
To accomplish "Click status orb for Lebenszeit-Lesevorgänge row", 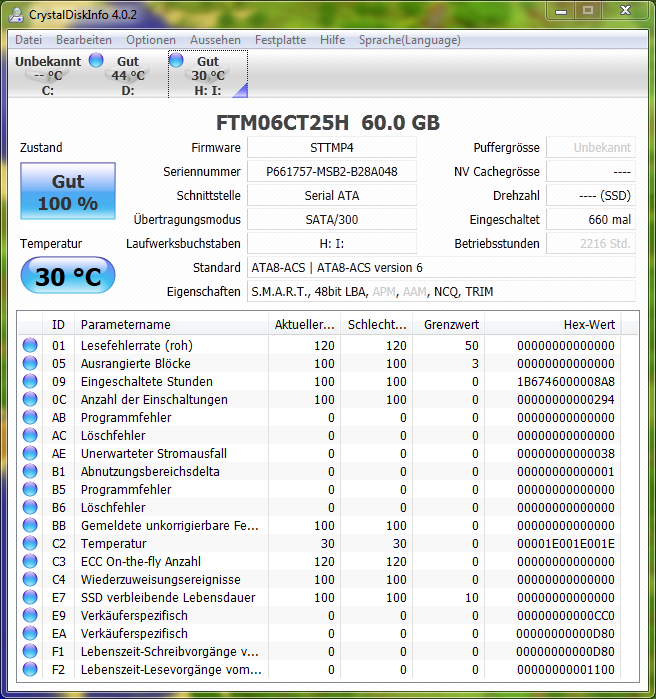I will click(30, 669).
